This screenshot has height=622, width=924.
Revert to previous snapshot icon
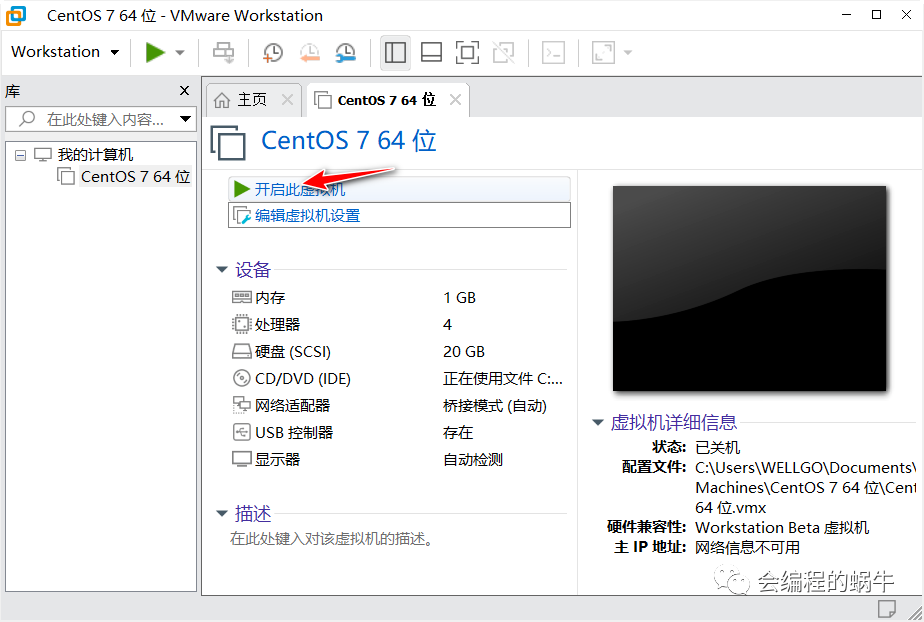point(309,52)
